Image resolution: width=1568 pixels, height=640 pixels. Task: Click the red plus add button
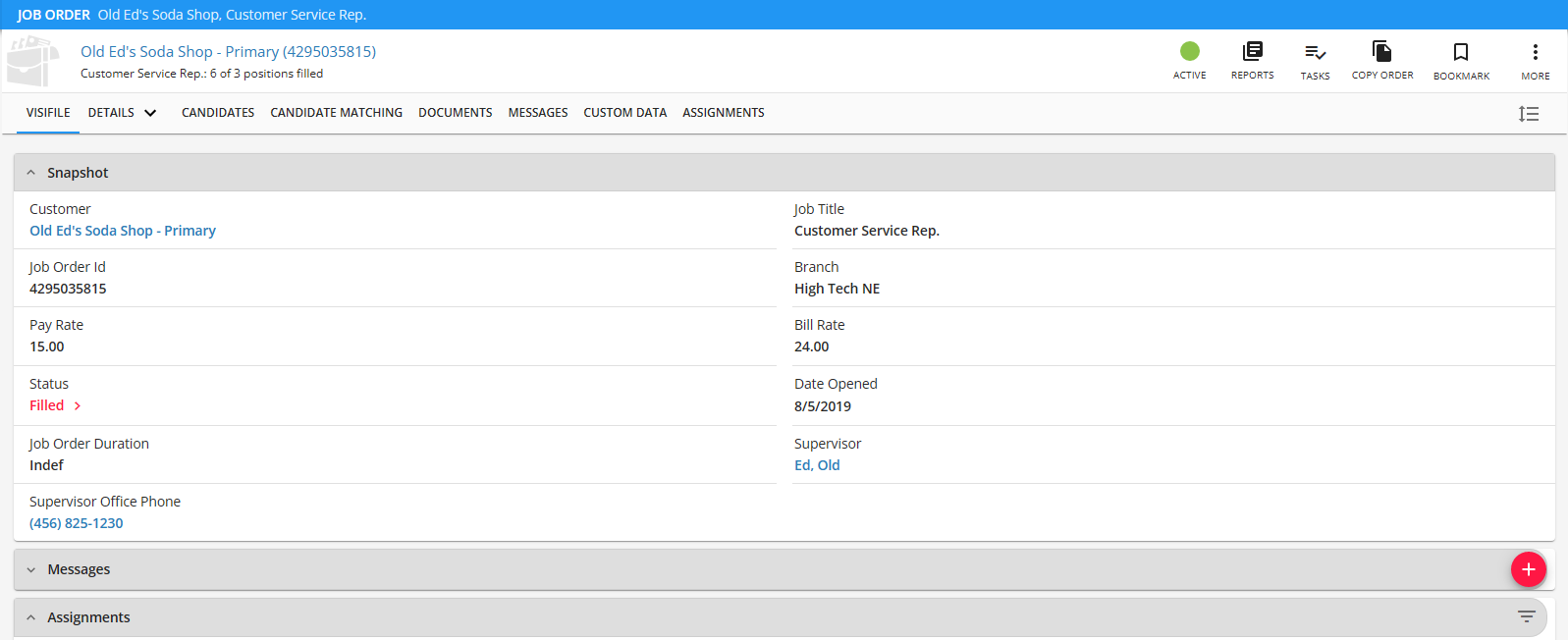point(1528,569)
